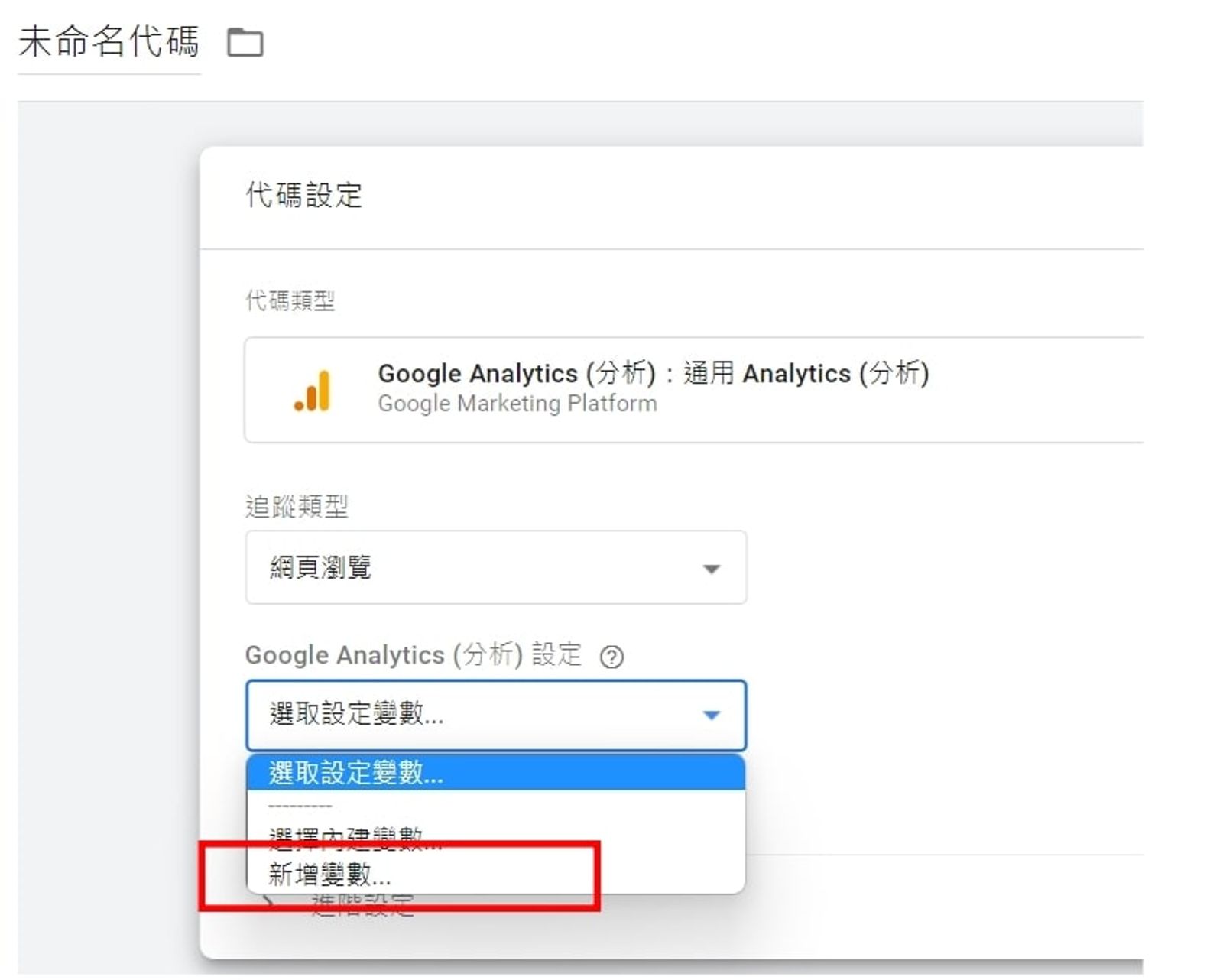The image size is (1223, 980).
Task: Open the 追蹤類型 dropdown showing 網頁瀏覽
Action: [496, 567]
